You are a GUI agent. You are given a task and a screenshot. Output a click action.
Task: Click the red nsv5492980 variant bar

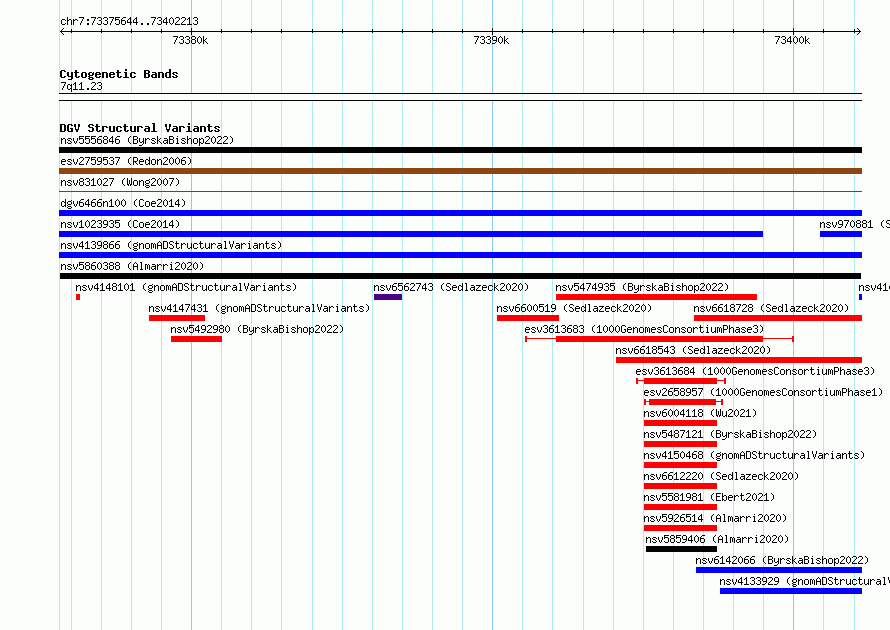(196, 339)
